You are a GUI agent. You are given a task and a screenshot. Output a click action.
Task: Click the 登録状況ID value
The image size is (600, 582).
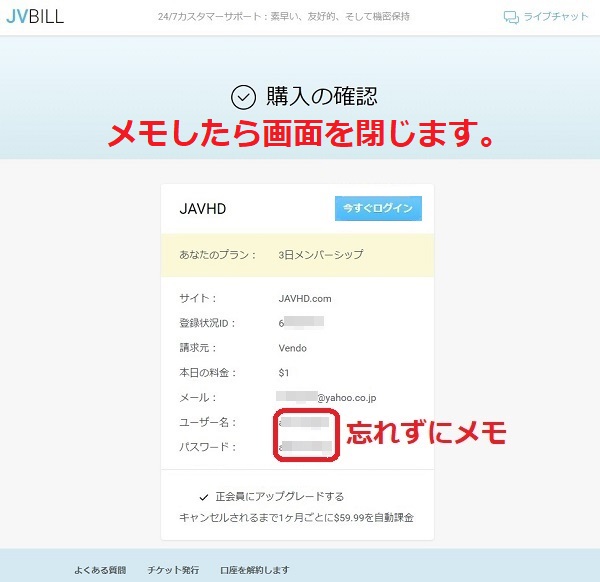[x=301, y=323]
